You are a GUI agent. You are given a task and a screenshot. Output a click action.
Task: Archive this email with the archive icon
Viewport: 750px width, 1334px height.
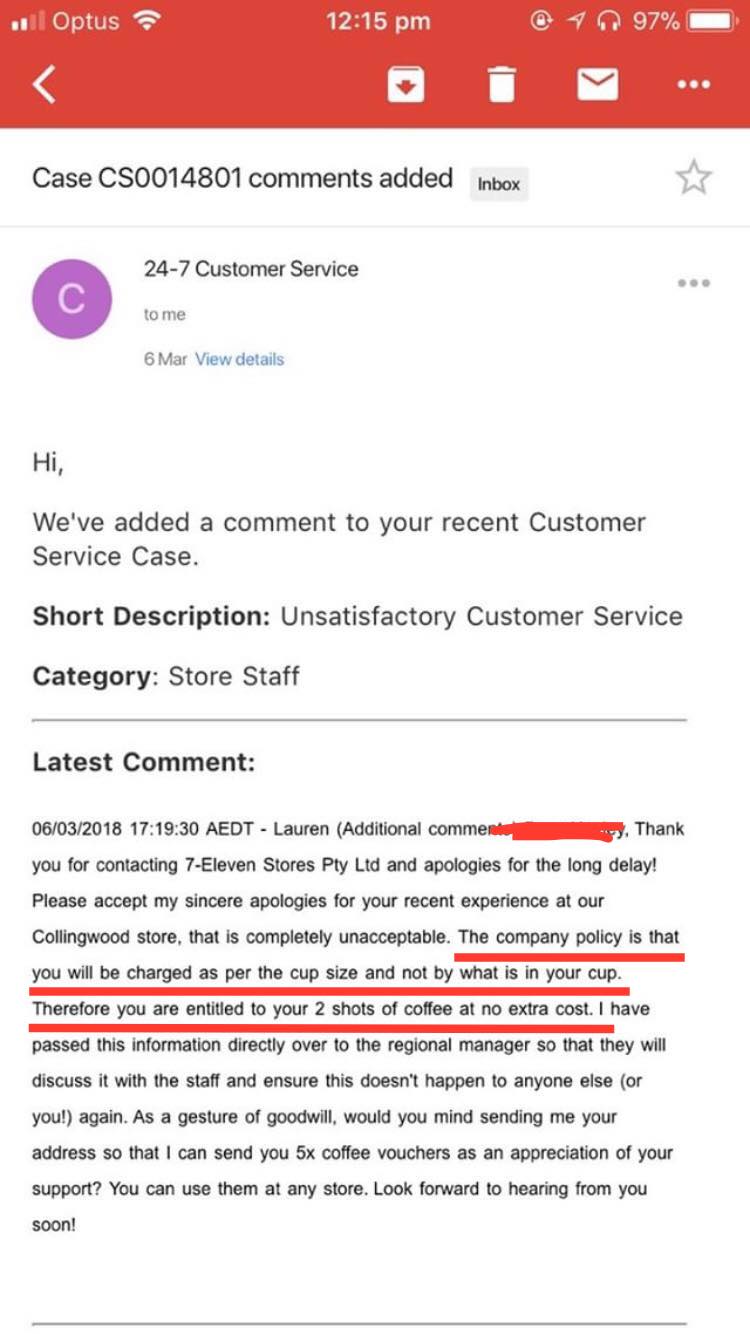point(406,85)
